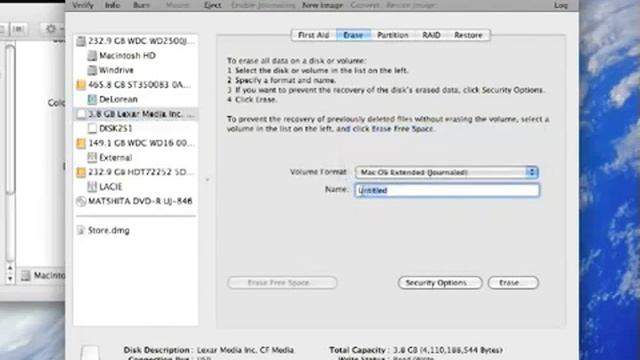Viewport: 640px width, 360px height.
Task: Select MATSHITA DVD-R UJ-846 row
Action: 136,201
